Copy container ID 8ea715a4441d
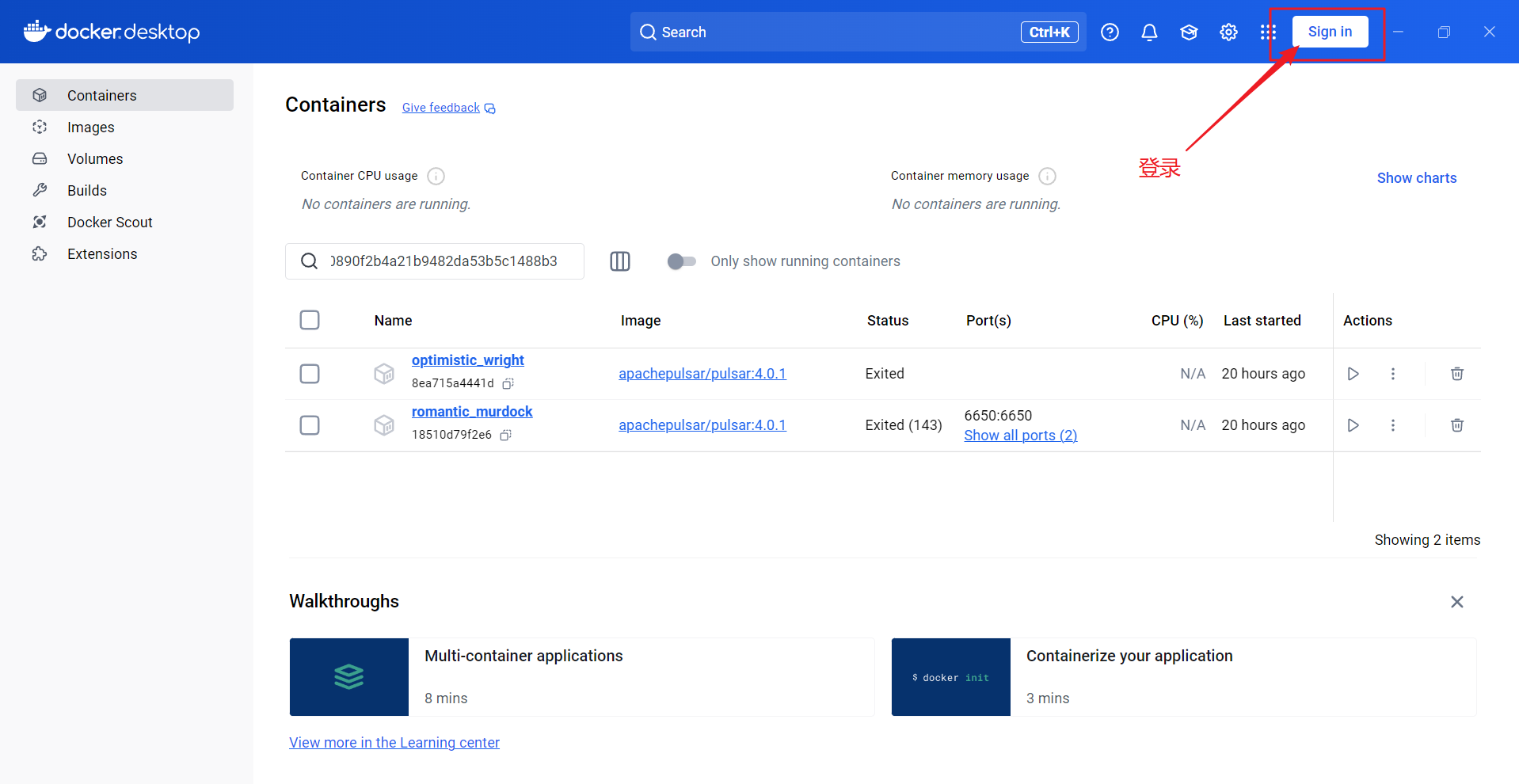The width and height of the screenshot is (1519, 784). tap(508, 383)
